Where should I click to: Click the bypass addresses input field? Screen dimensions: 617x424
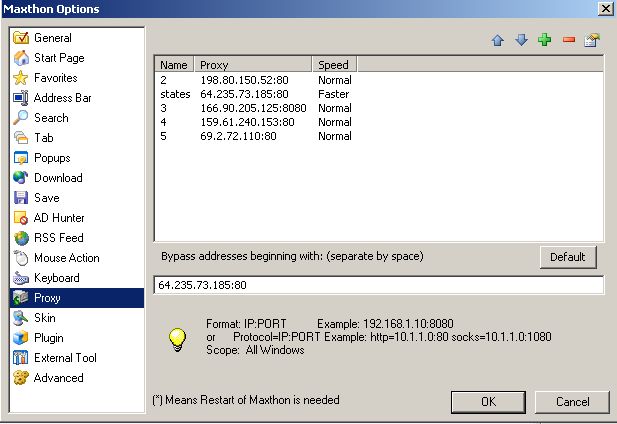379,285
